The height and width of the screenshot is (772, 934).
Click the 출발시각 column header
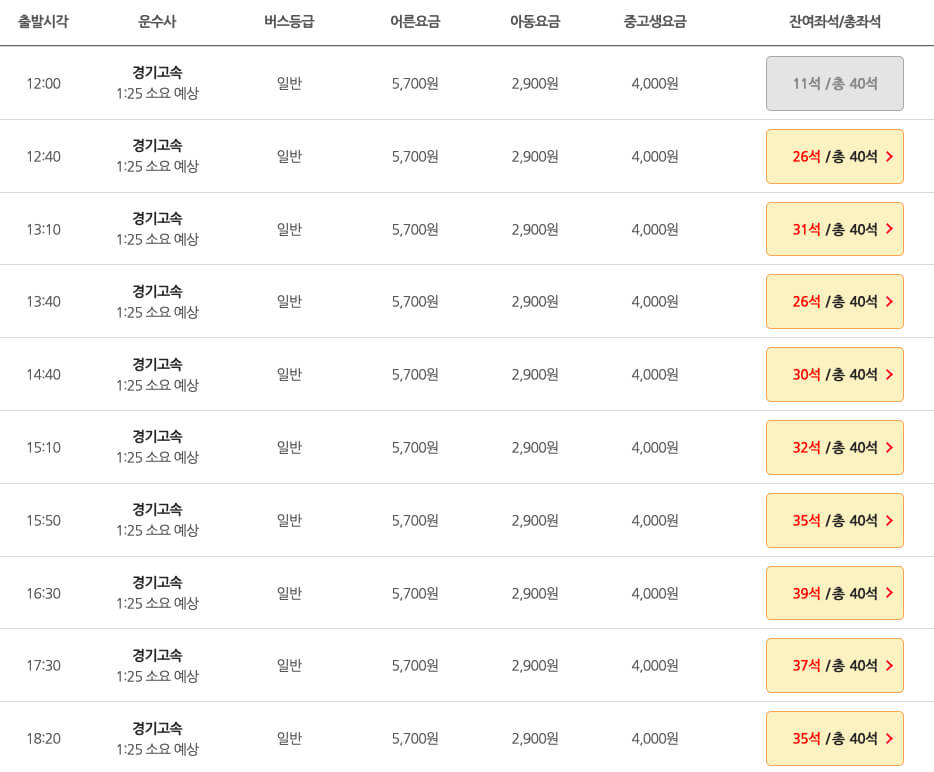pos(40,21)
